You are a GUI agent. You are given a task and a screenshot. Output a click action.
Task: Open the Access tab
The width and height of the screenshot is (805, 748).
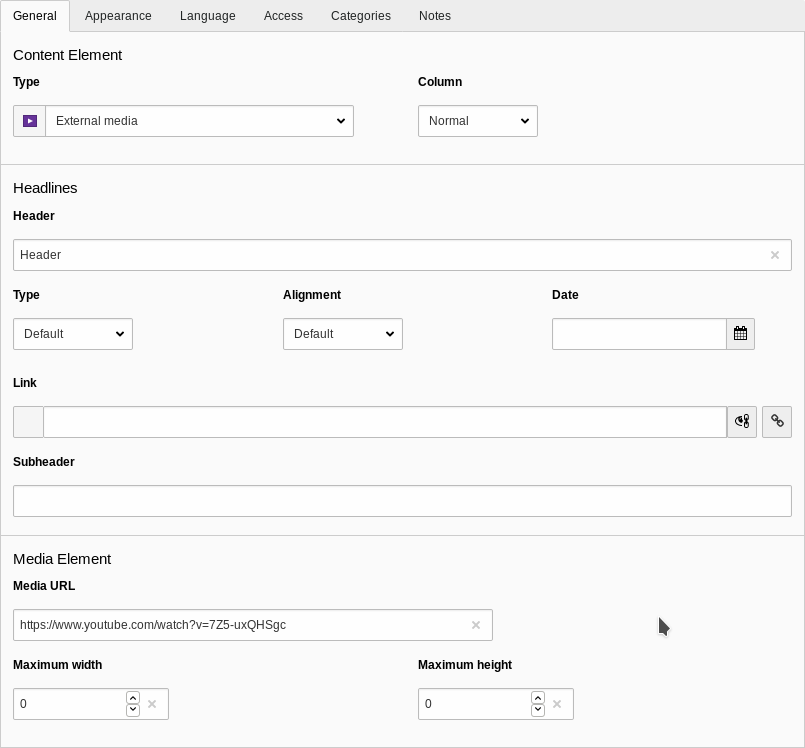283,16
